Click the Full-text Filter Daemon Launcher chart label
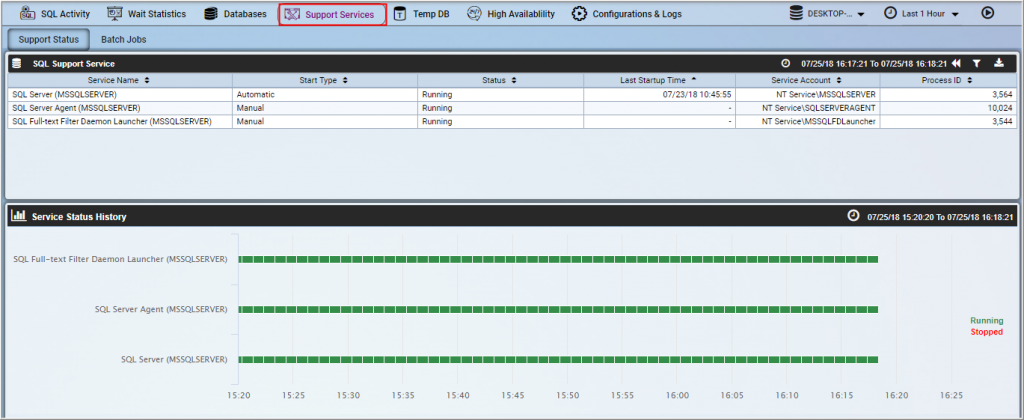Image resolution: width=1024 pixels, height=420 pixels. click(x=120, y=259)
